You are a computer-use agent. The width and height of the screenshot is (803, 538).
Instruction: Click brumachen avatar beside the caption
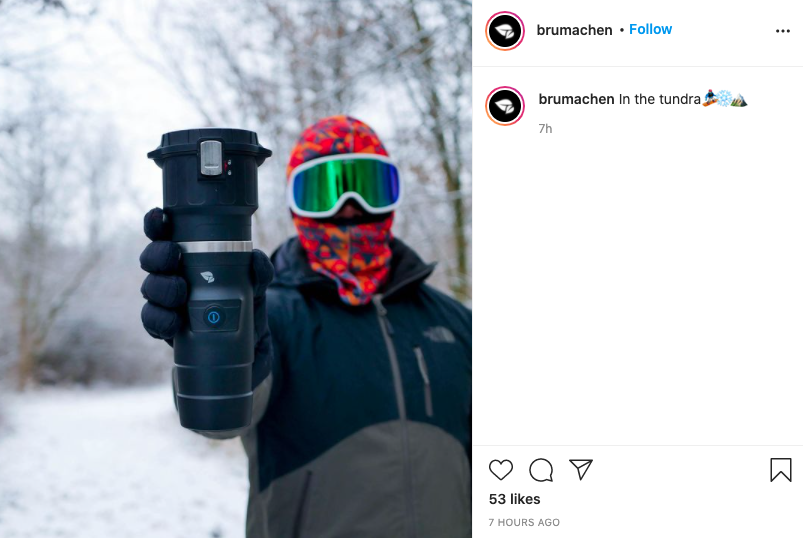[x=505, y=106]
